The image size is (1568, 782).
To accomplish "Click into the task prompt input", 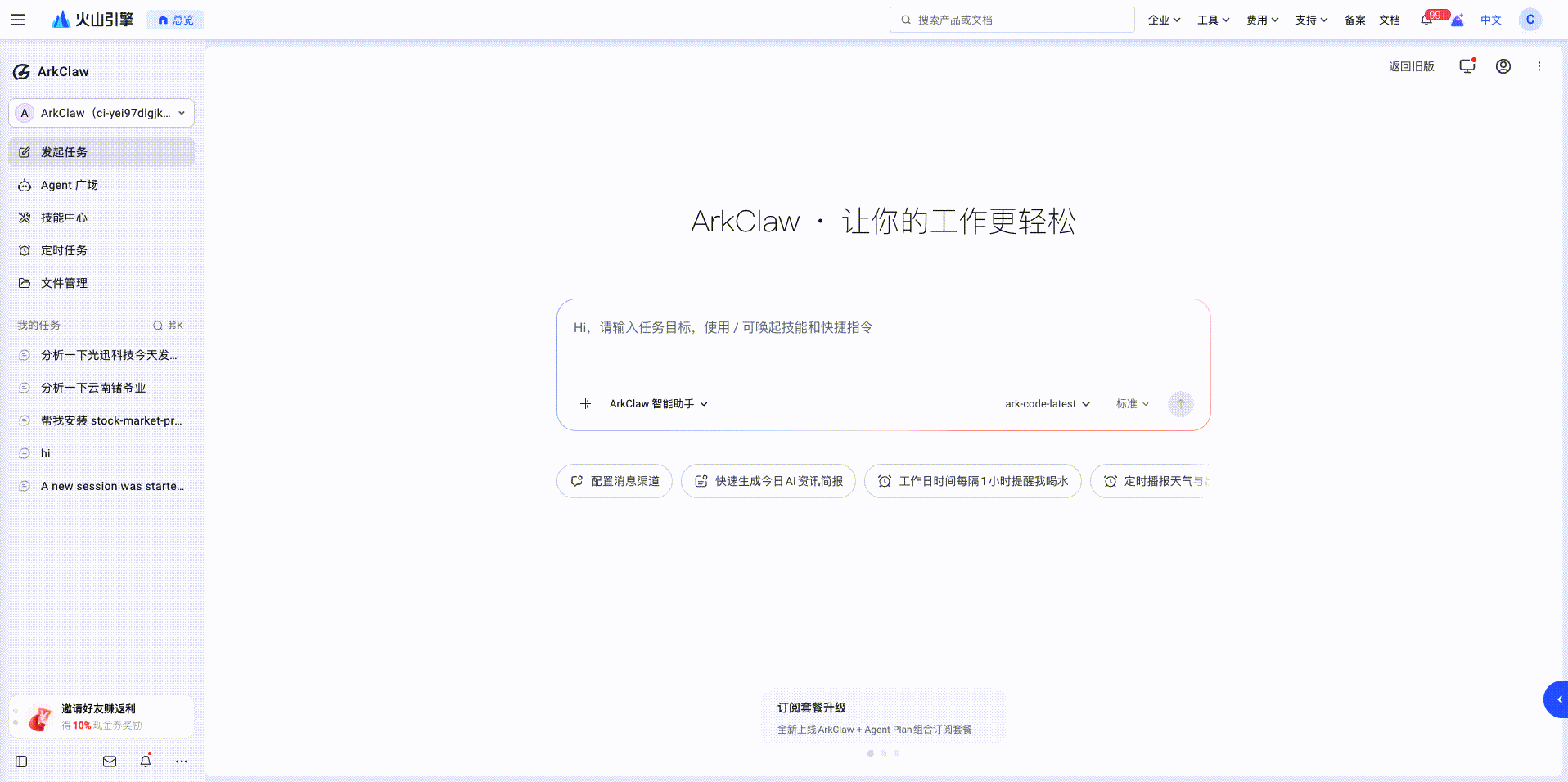I will coord(884,344).
